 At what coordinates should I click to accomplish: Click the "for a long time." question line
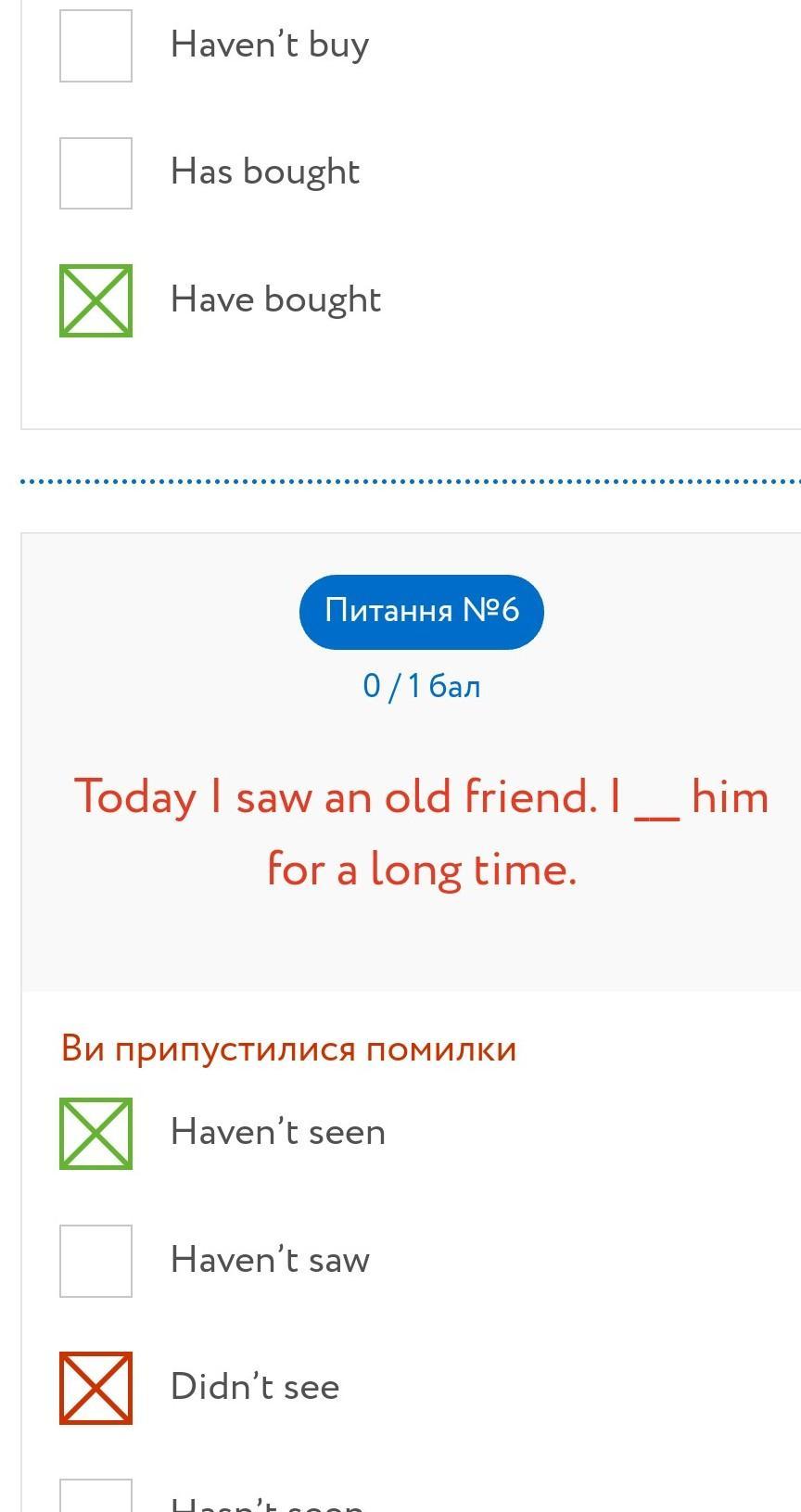422,870
